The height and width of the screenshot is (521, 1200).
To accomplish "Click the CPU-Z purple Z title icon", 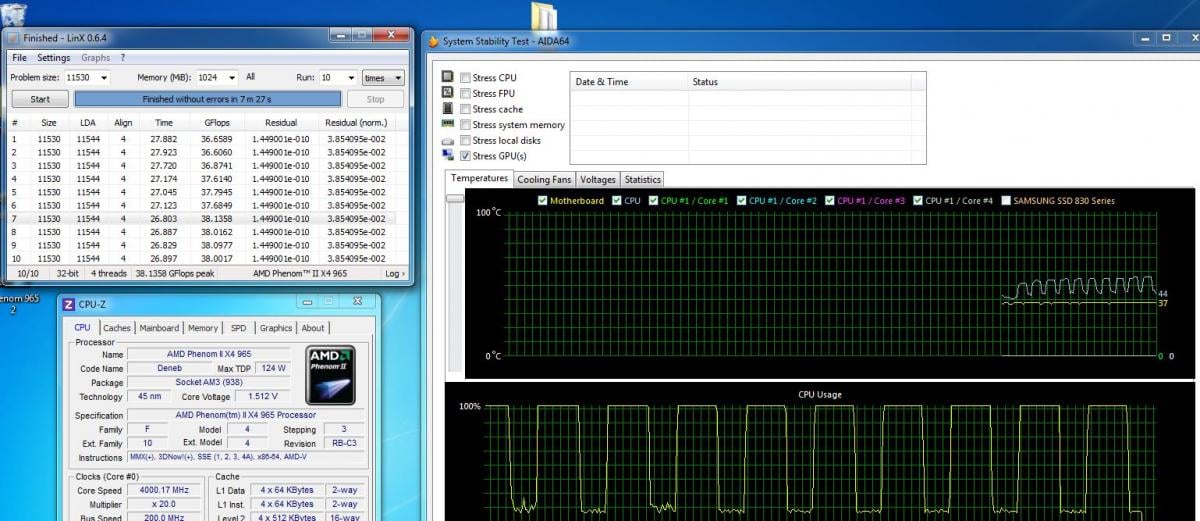I will tap(68, 303).
